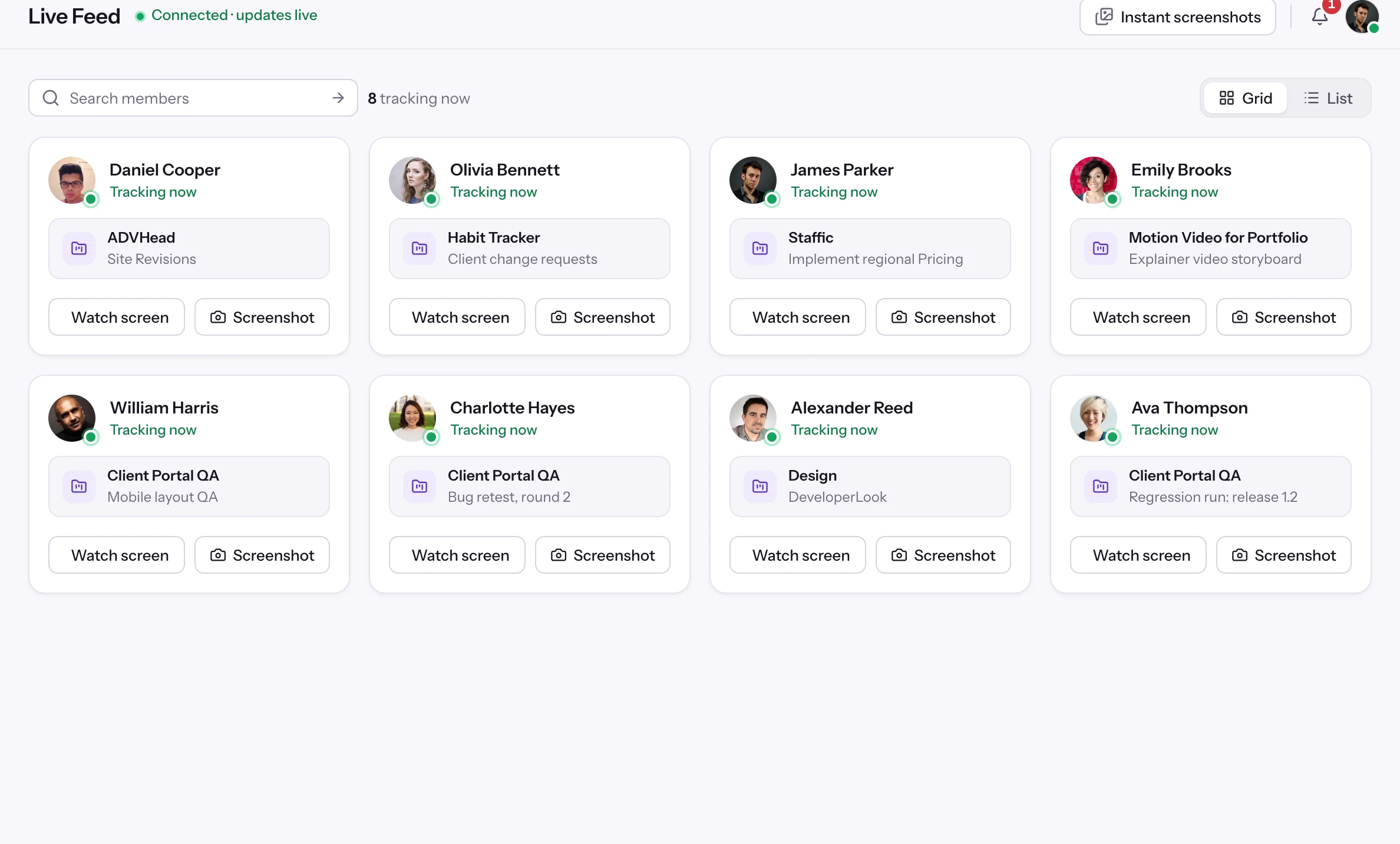Click the 'Mobile layout QA' task text

point(163,497)
